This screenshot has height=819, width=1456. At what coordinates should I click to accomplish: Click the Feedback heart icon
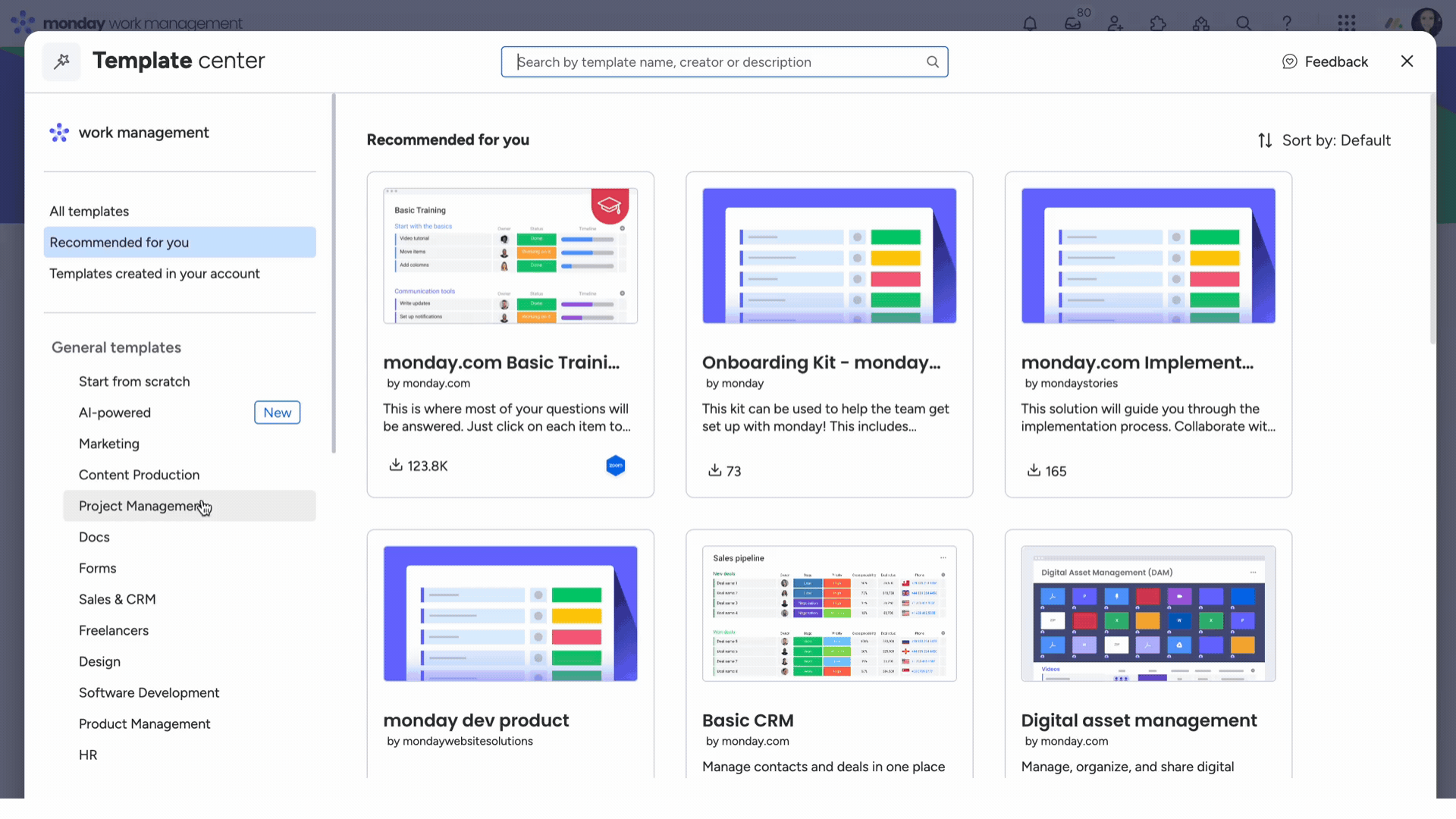[1289, 62]
